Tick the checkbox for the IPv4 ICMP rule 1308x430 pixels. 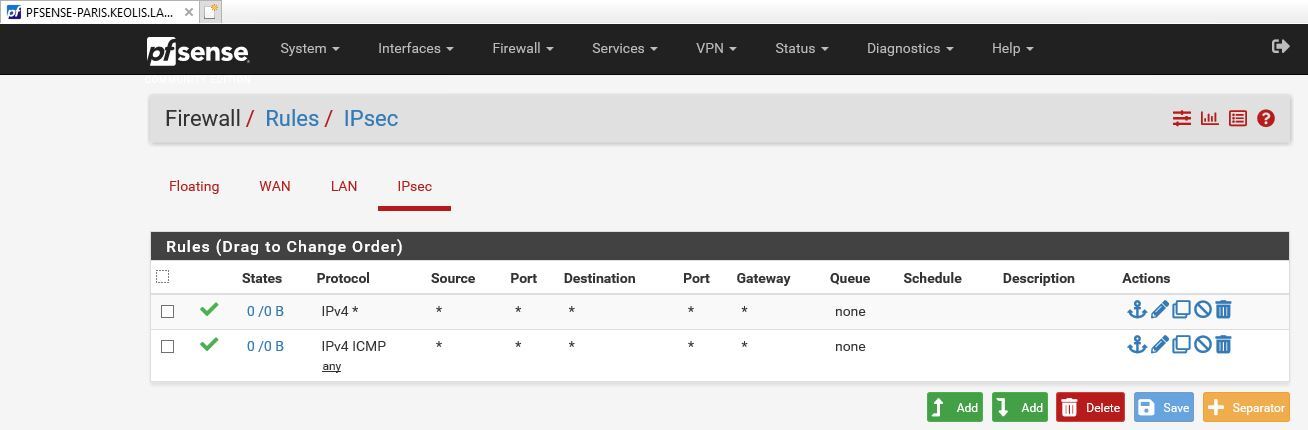(x=167, y=346)
